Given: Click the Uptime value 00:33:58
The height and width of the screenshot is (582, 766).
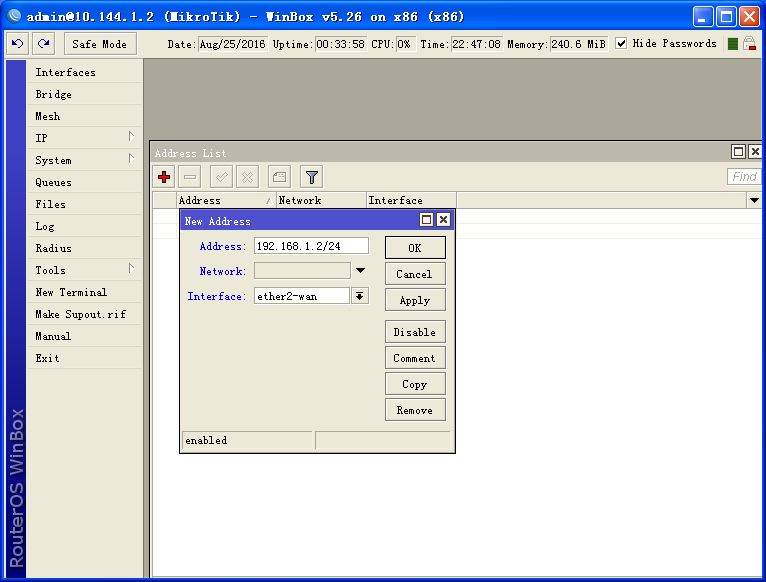Looking at the screenshot, I should pyautogui.click(x=340, y=44).
